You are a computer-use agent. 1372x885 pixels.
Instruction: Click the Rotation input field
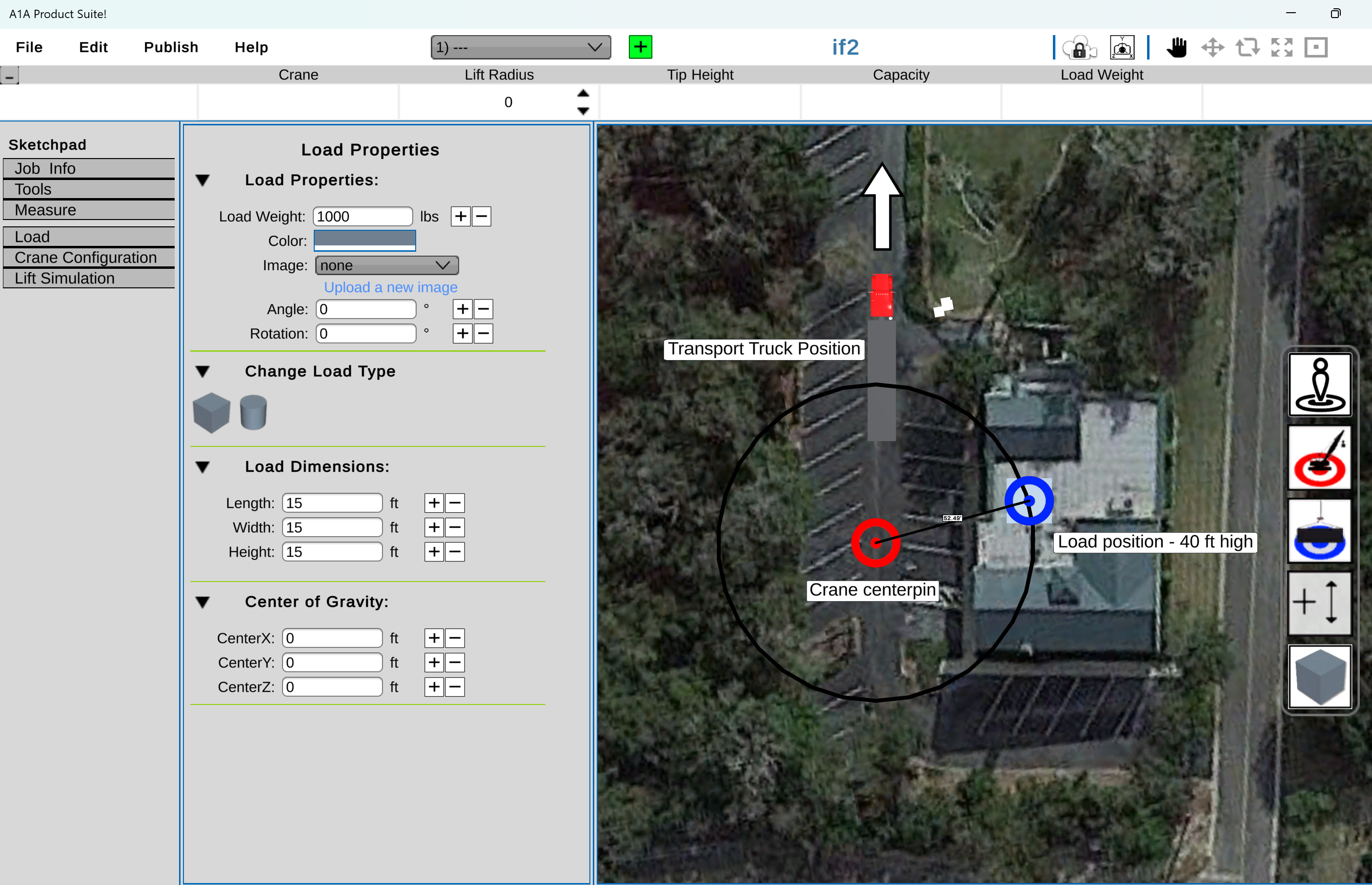(366, 333)
